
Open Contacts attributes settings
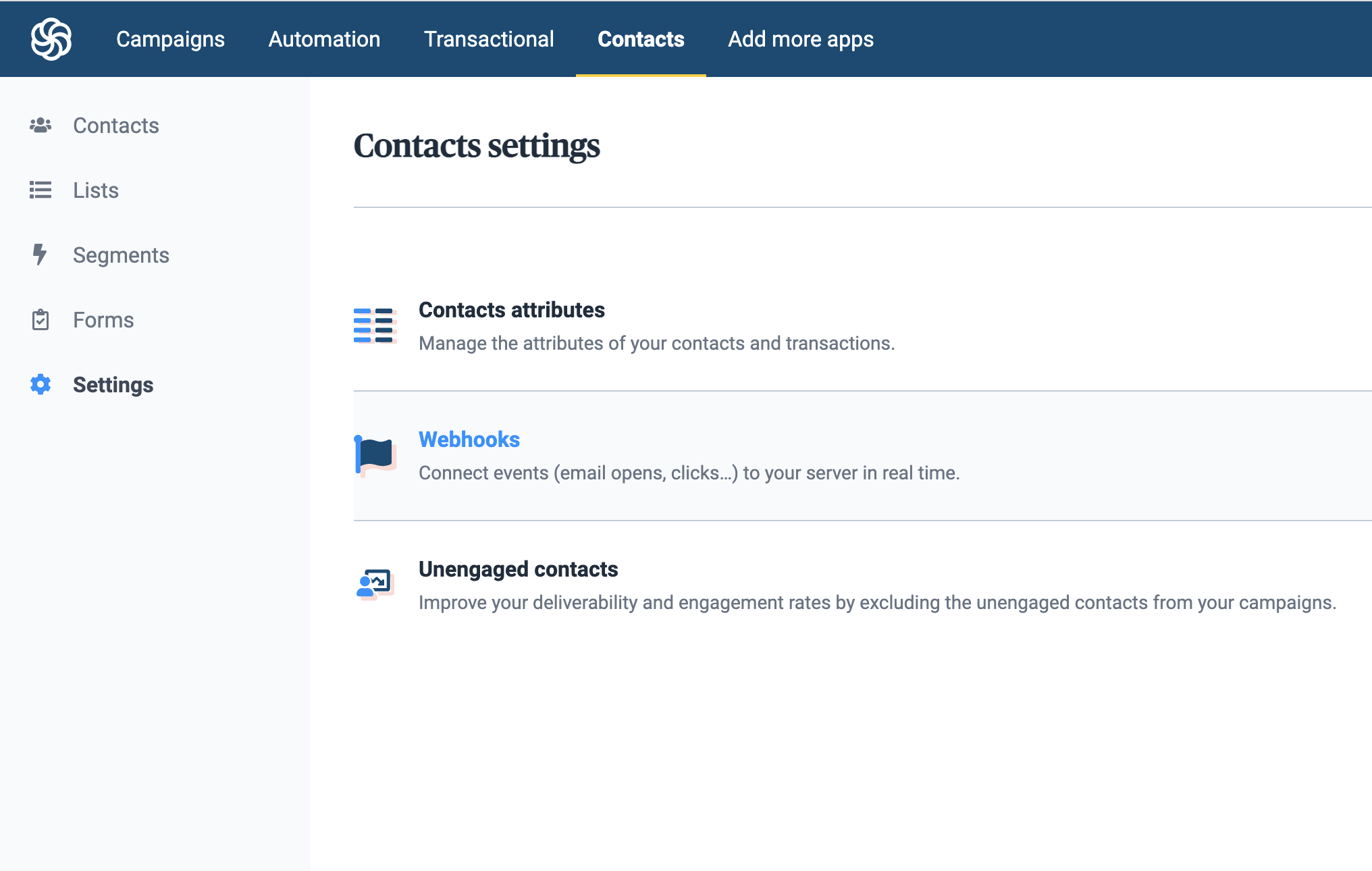511,310
